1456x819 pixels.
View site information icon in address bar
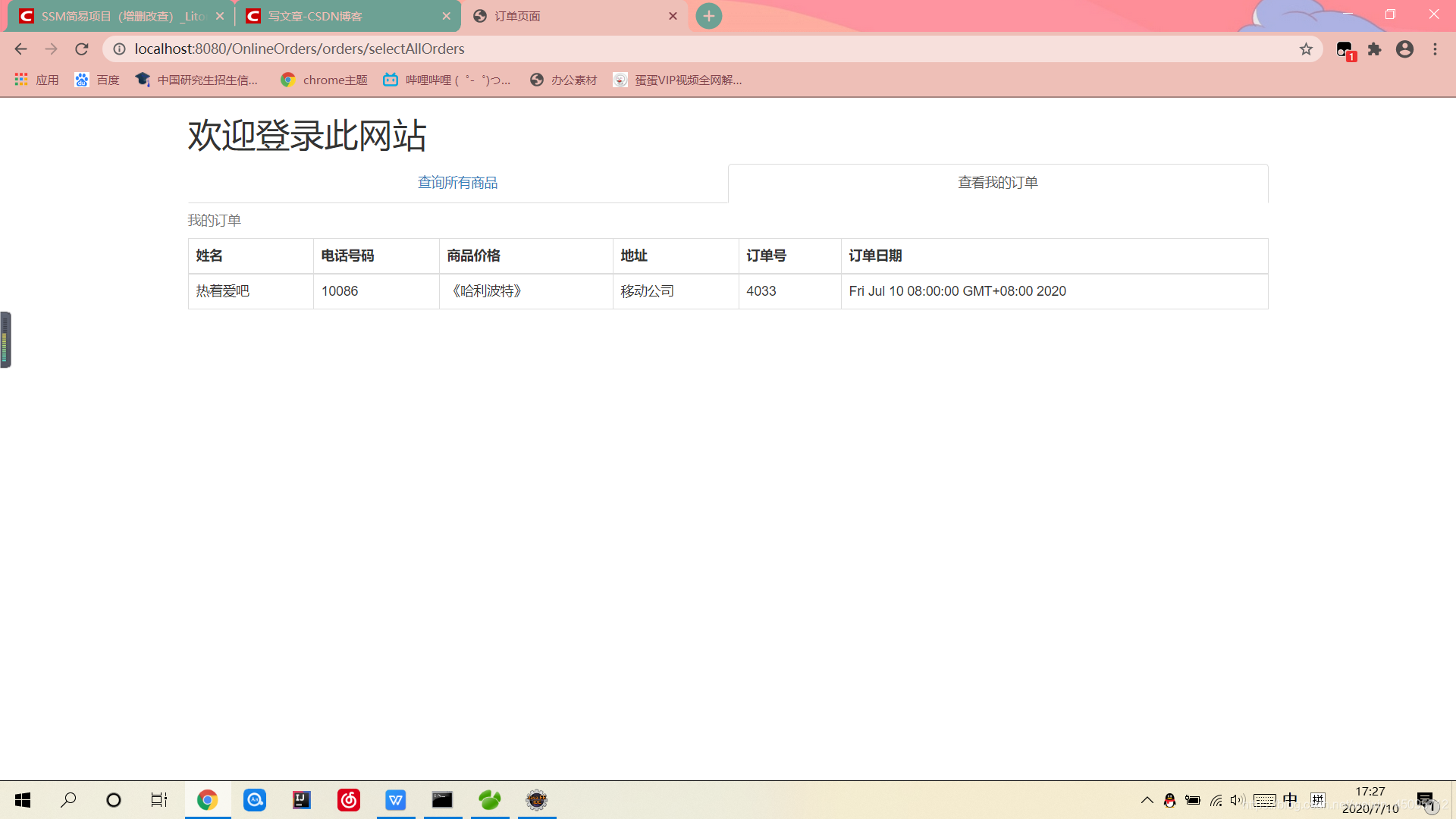click(x=119, y=49)
